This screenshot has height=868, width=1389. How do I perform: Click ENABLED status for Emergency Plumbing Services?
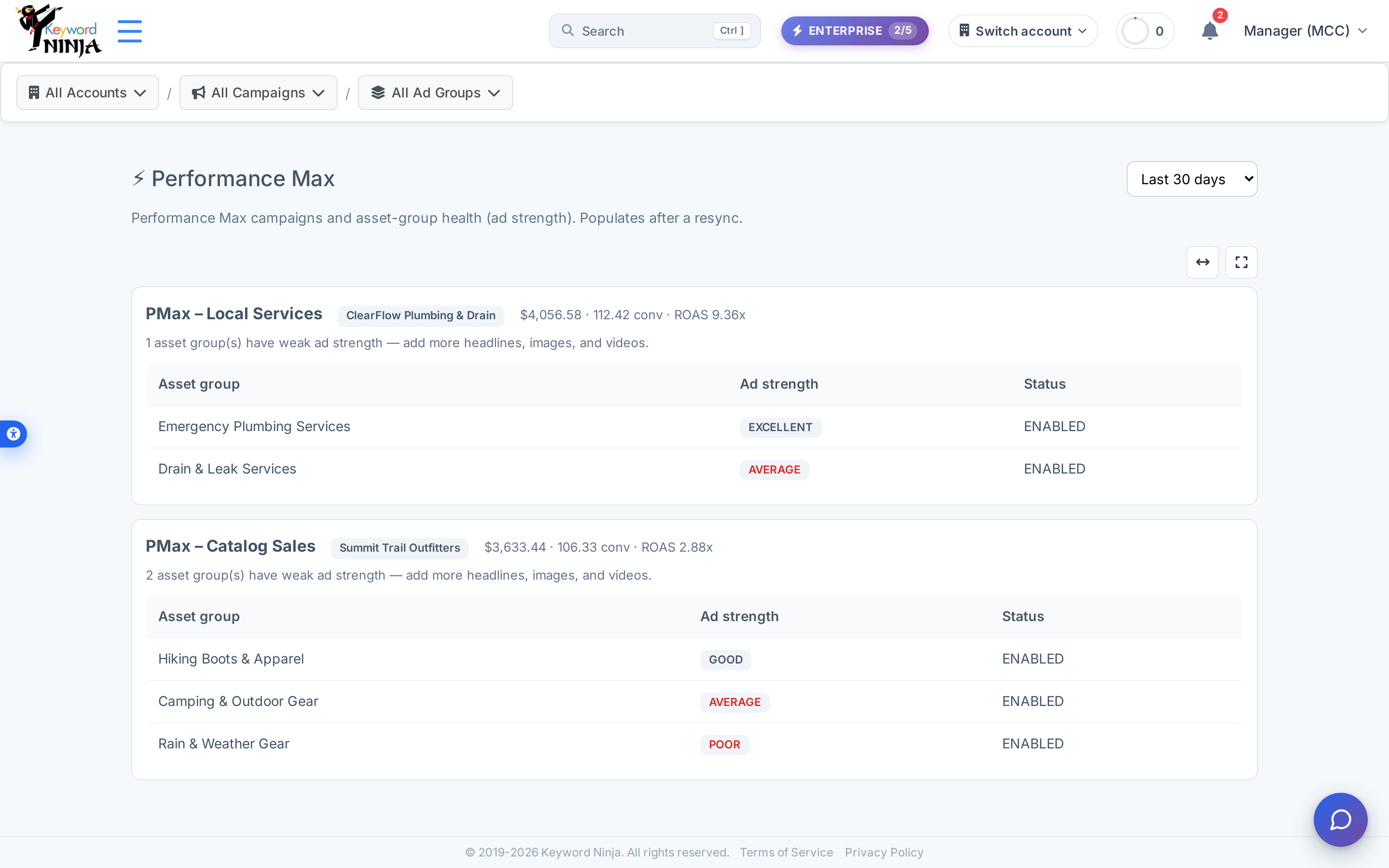coord(1054,427)
